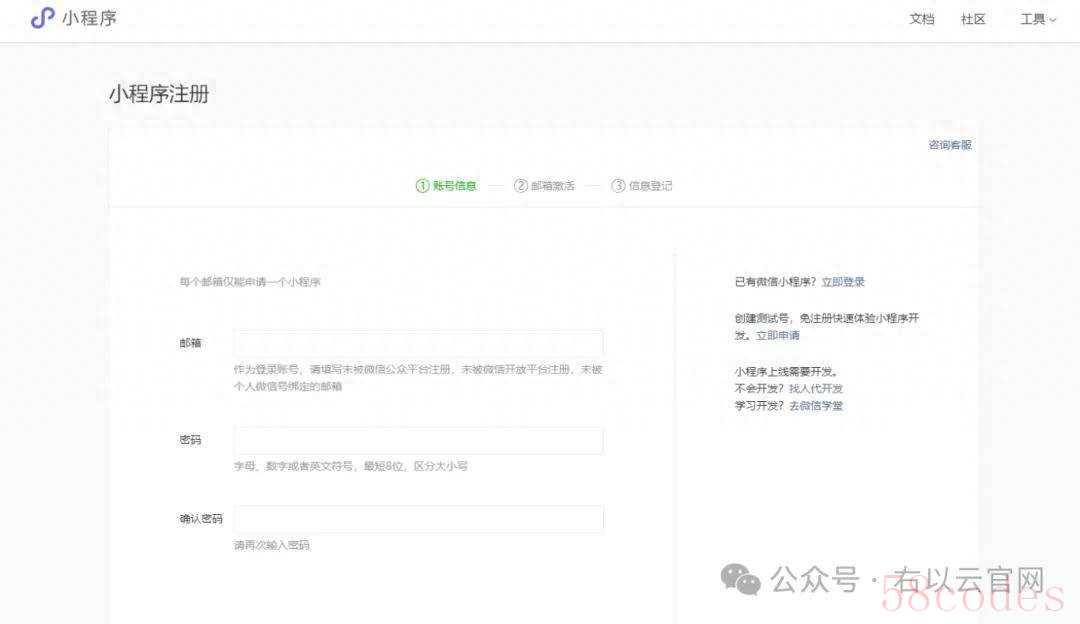Click the step 2 circled number icon
The height and width of the screenshot is (624, 1080).
[520, 185]
